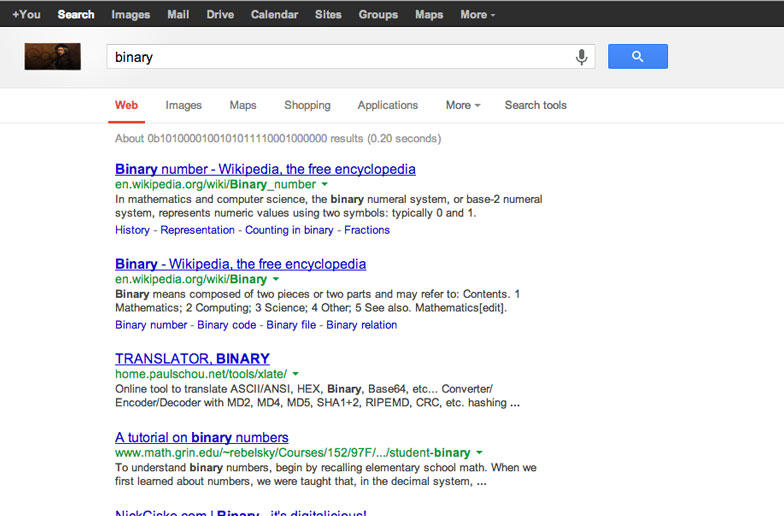Screen dimensions: 784x516
Task: Open 'Binary - Wikipedia, the free encyclopedia' link
Action: [240, 264]
